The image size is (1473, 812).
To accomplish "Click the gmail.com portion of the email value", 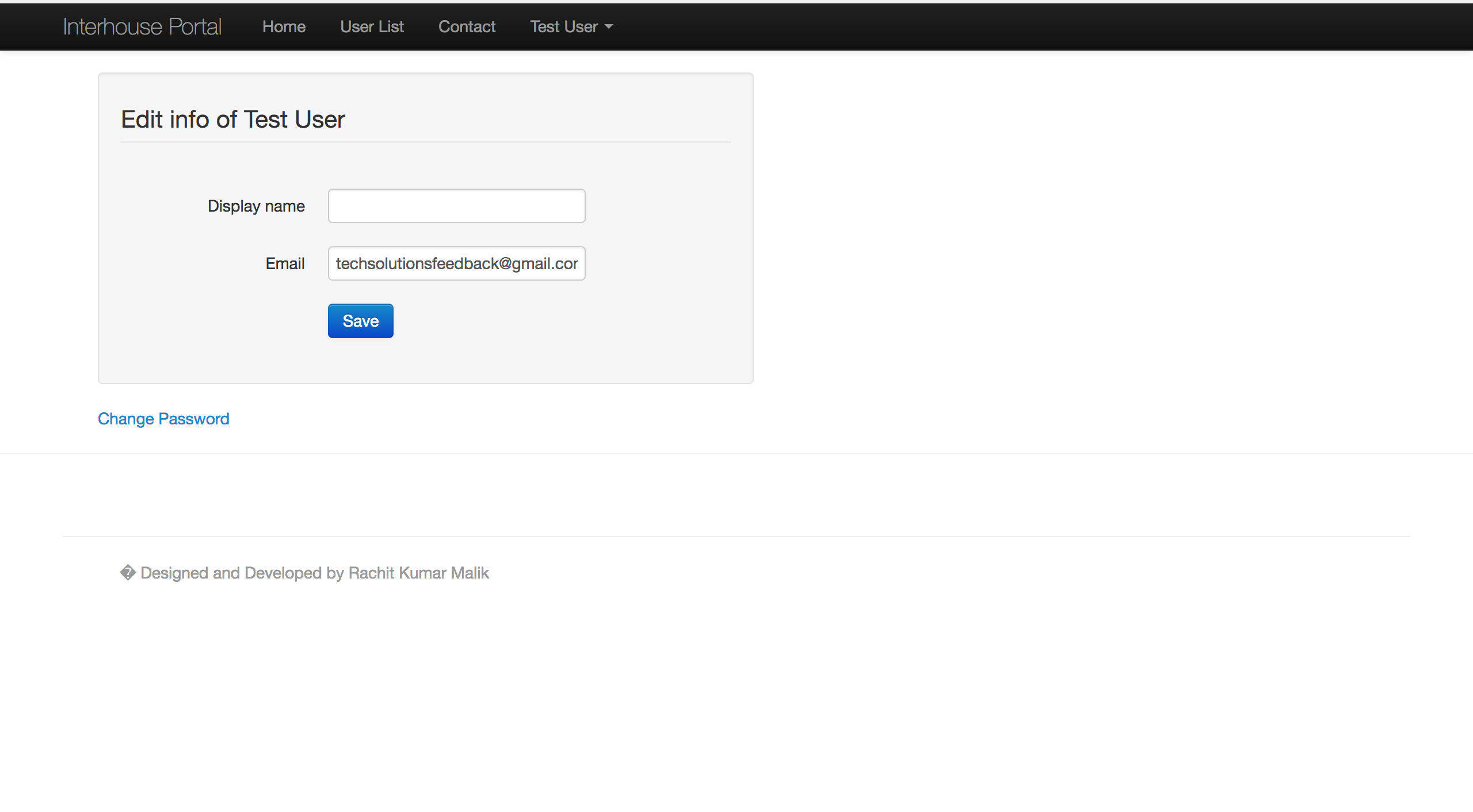I will pyautogui.click(x=544, y=263).
